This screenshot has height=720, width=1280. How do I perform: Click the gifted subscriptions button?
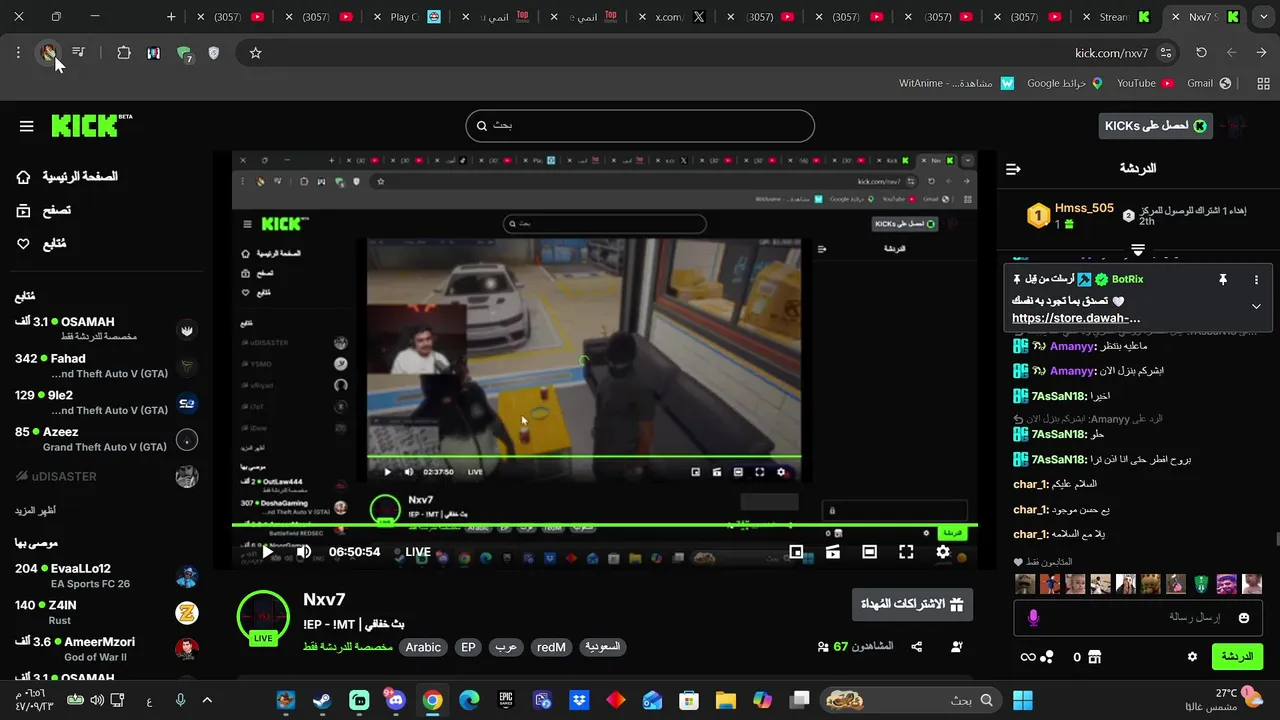click(x=912, y=604)
